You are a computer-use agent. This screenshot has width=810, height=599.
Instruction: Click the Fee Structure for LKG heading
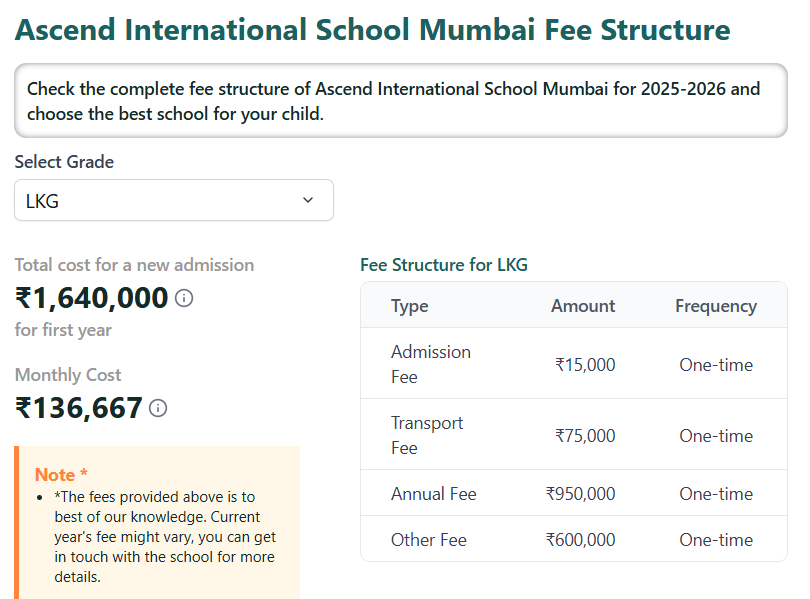[443, 265]
